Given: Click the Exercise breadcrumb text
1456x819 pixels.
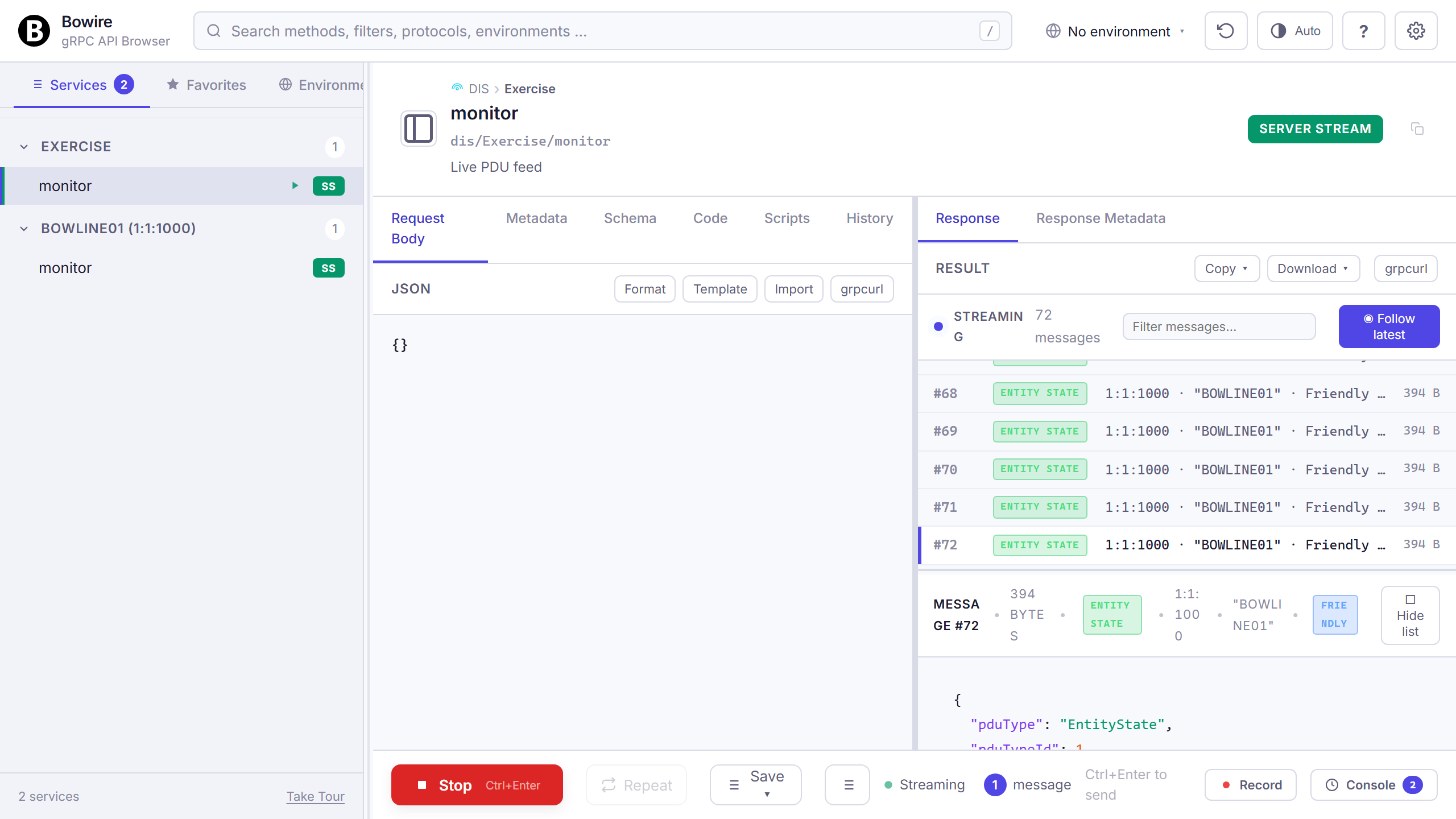Looking at the screenshot, I should (530, 89).
